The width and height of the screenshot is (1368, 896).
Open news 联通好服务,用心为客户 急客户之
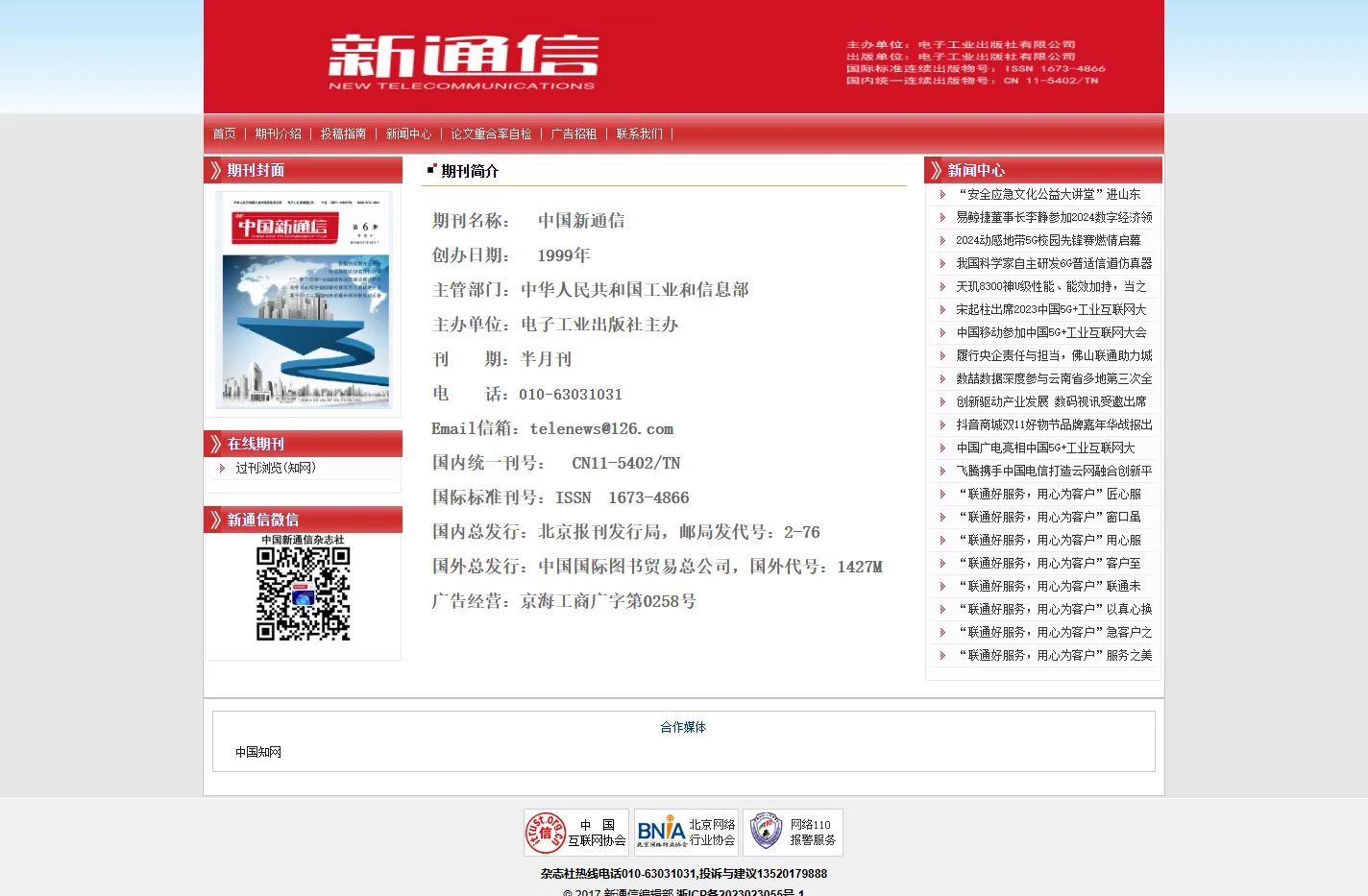(1054, 632)
